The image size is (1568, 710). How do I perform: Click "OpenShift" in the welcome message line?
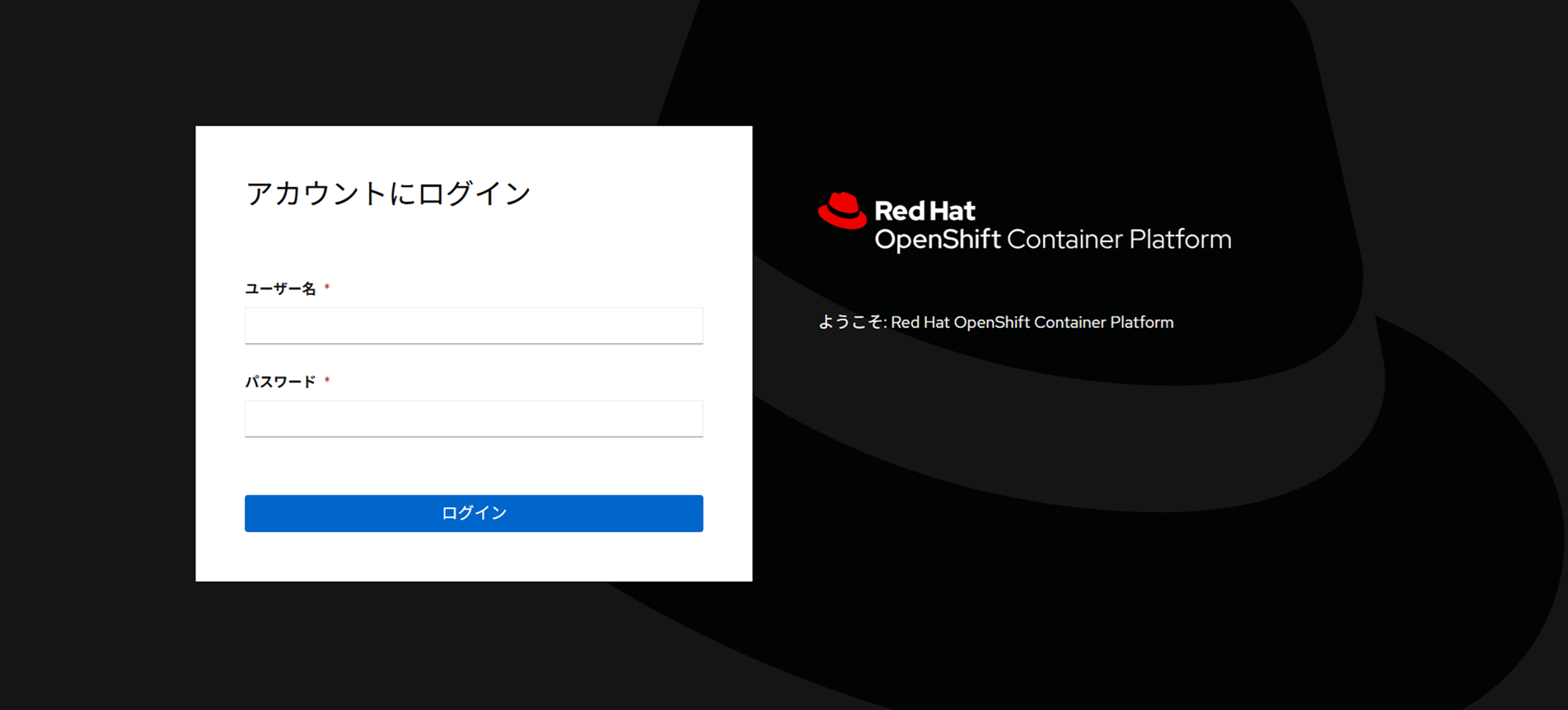point(991,323)
